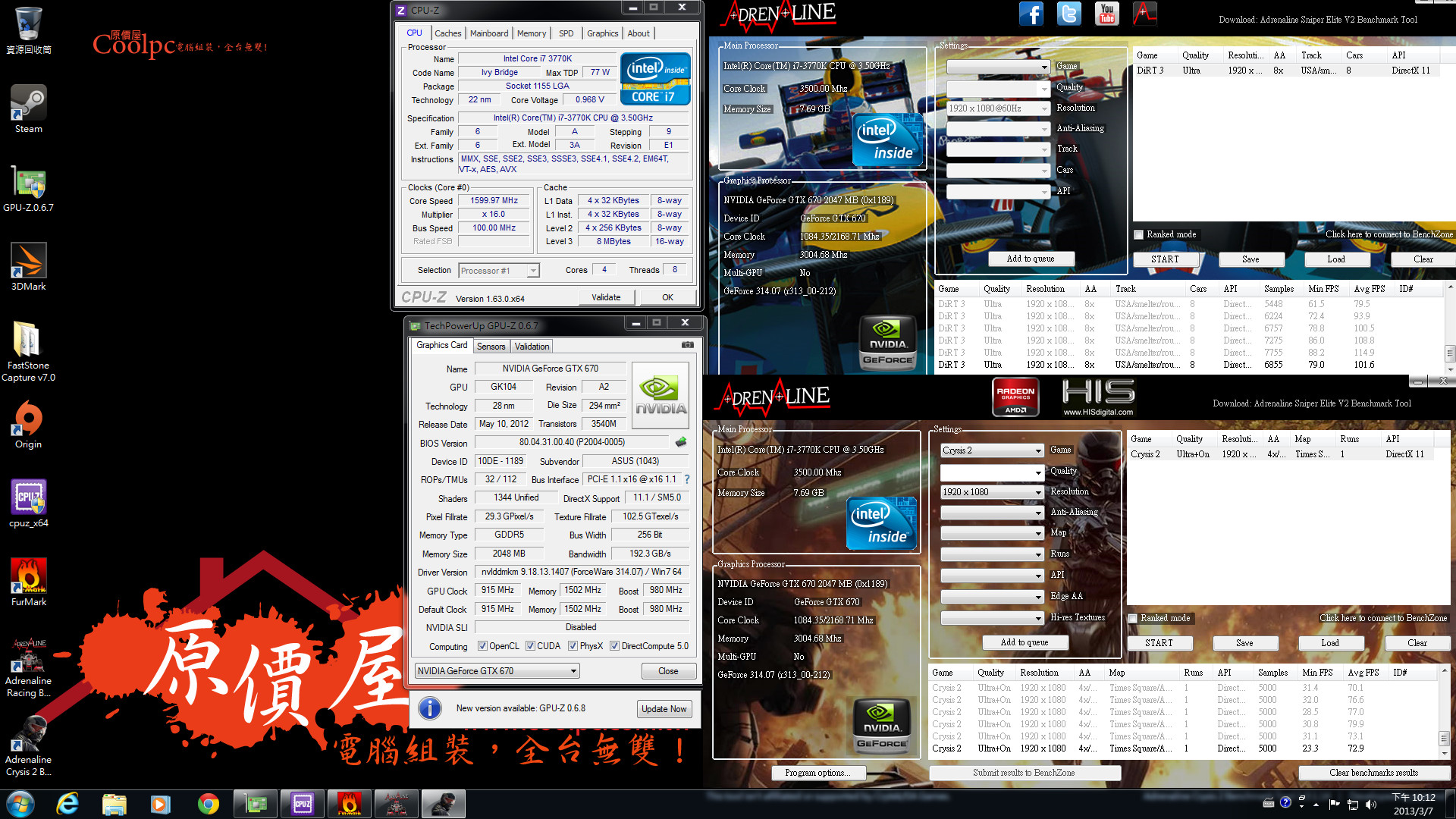Screen dimensions: 1456x819
Task: Click the Validate button in CPU-Z
Action: click(x=606, y=297)
